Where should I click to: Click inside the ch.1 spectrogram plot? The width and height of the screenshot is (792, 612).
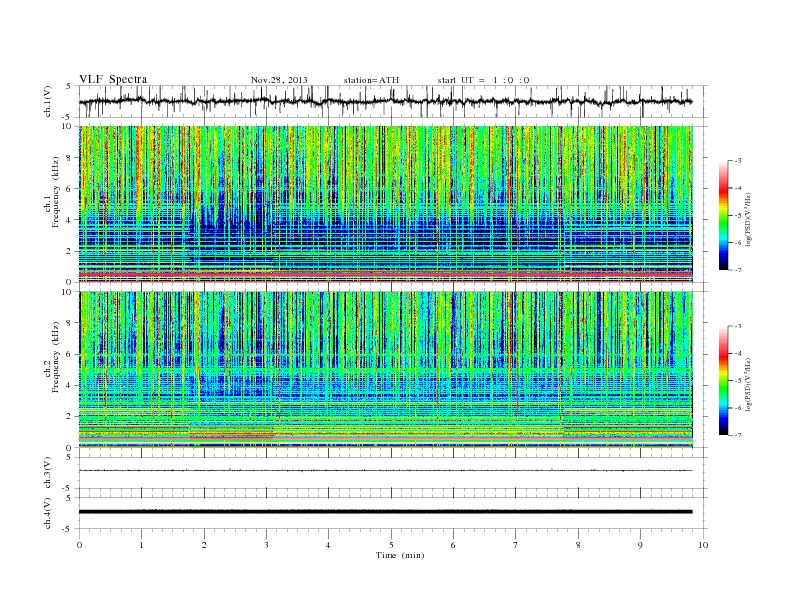click(x=386, y=204)
